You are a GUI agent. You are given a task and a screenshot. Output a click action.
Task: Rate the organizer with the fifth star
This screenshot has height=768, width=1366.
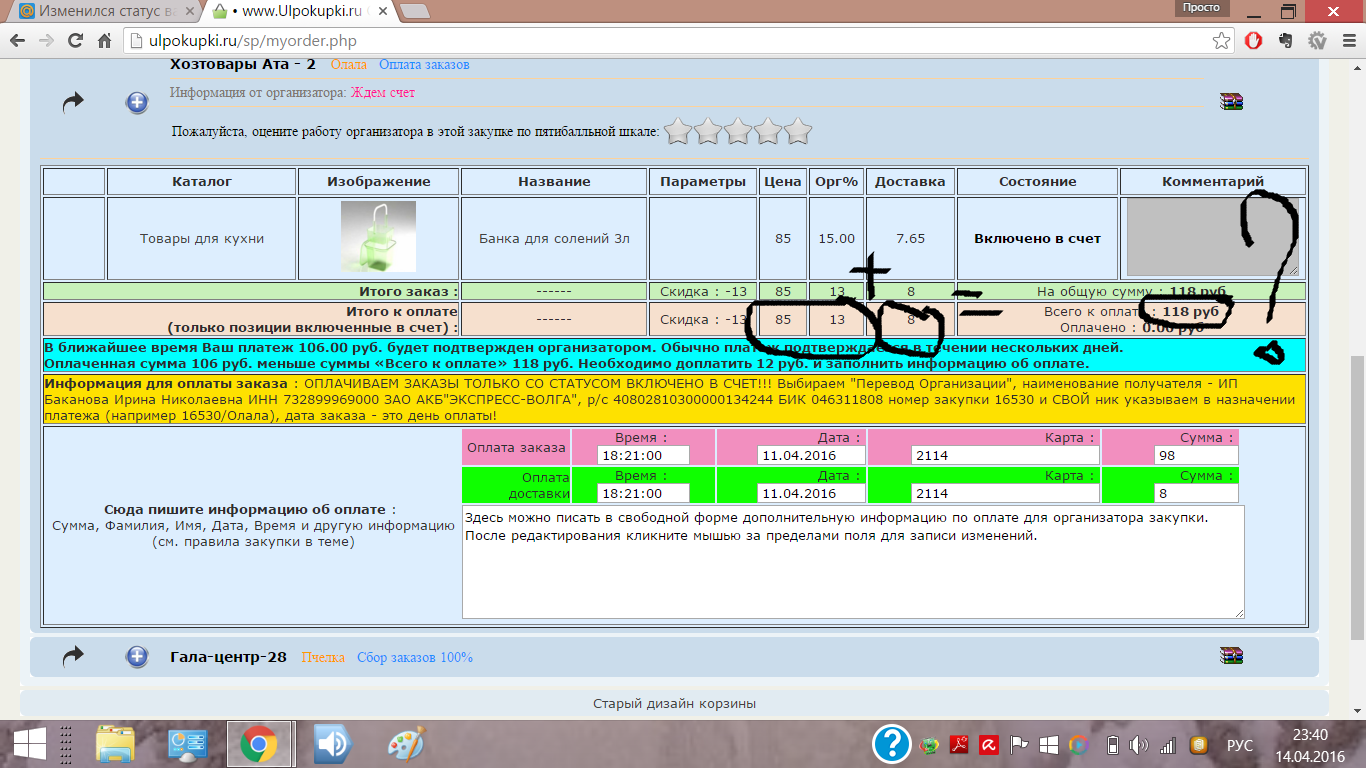pyautogui.click(x=797, y=131)
